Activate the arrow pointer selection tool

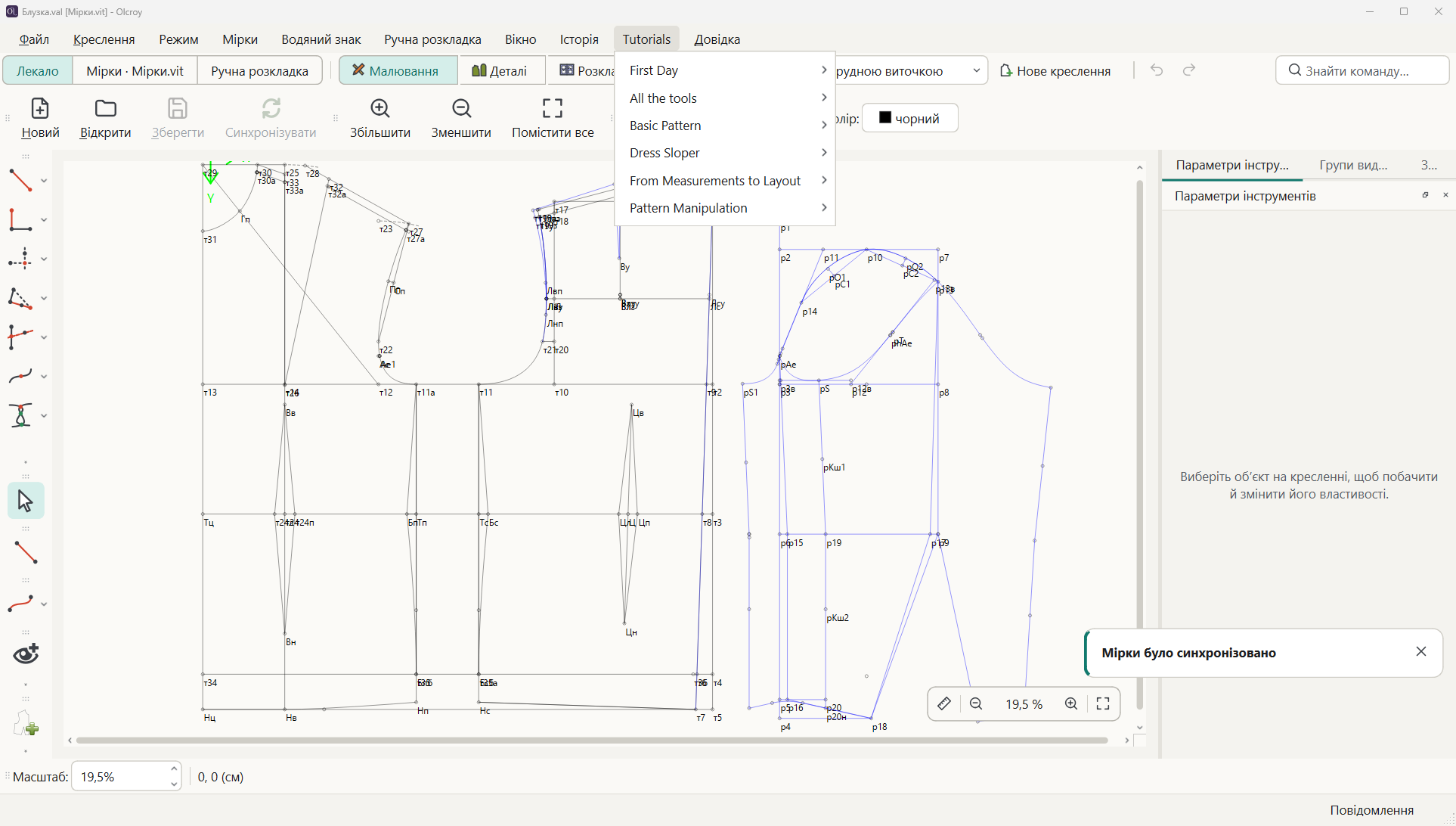(x=26, y=501)
